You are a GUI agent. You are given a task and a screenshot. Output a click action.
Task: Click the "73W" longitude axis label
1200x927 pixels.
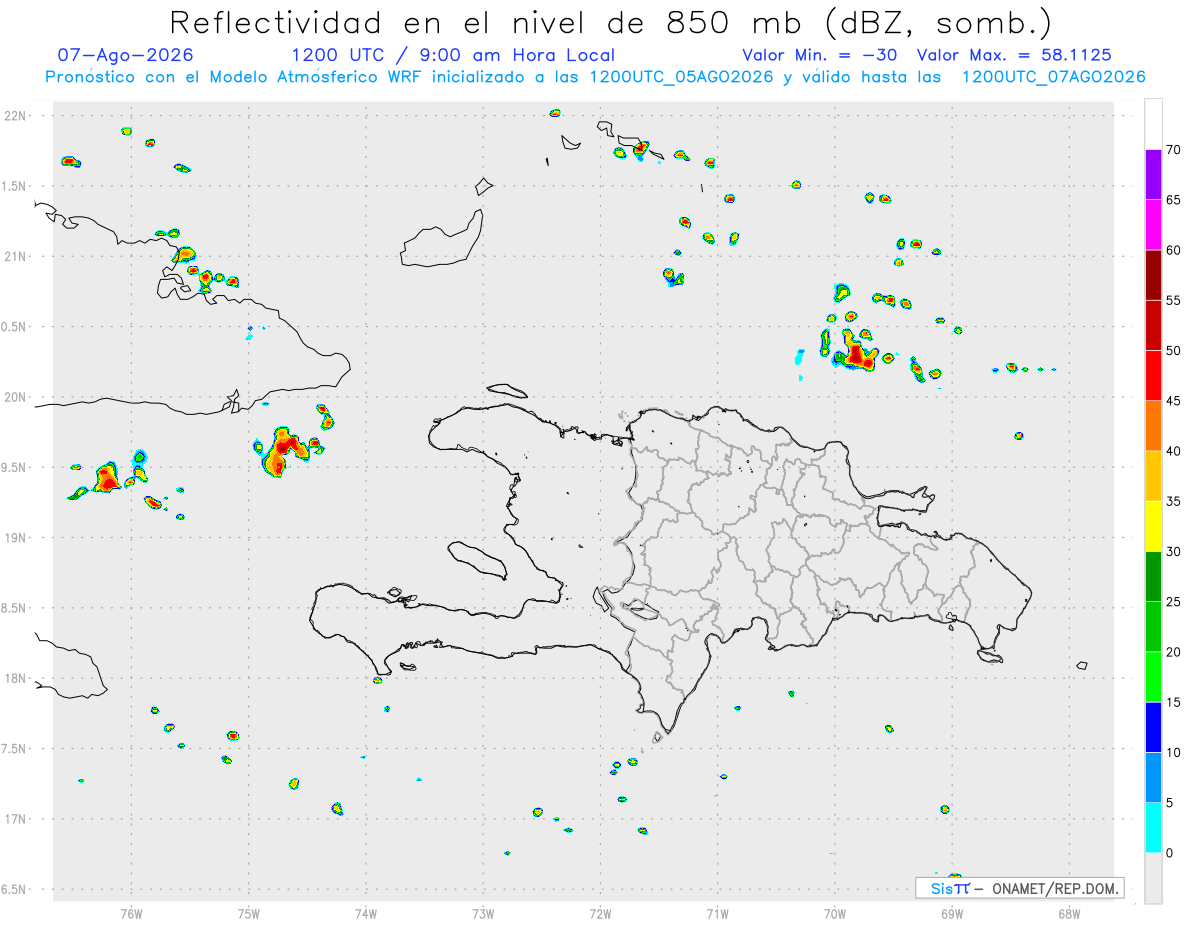click(x=483, y=913)
